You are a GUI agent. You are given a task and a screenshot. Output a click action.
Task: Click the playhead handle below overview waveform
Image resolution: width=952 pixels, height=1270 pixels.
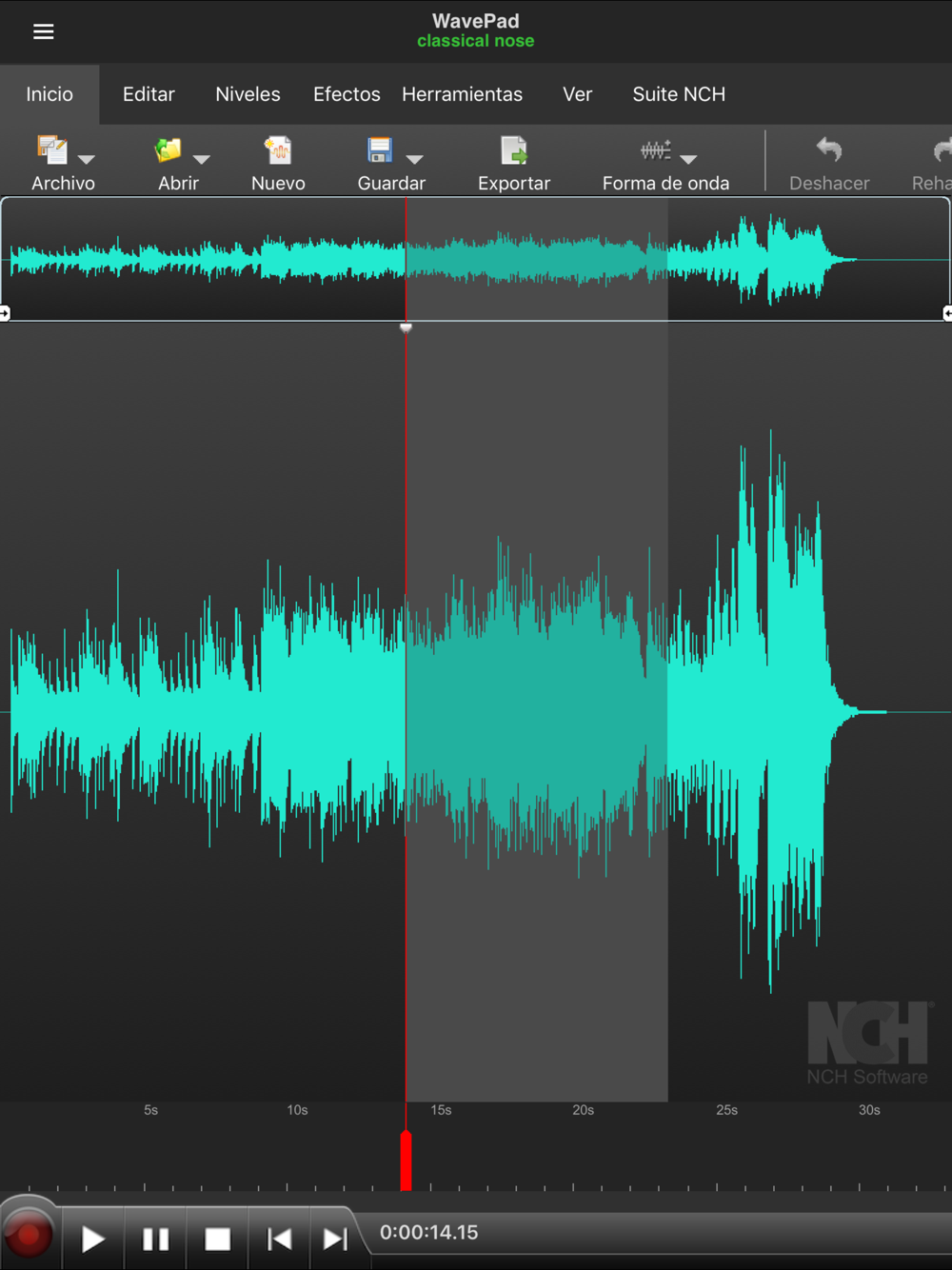coord(406,327)
